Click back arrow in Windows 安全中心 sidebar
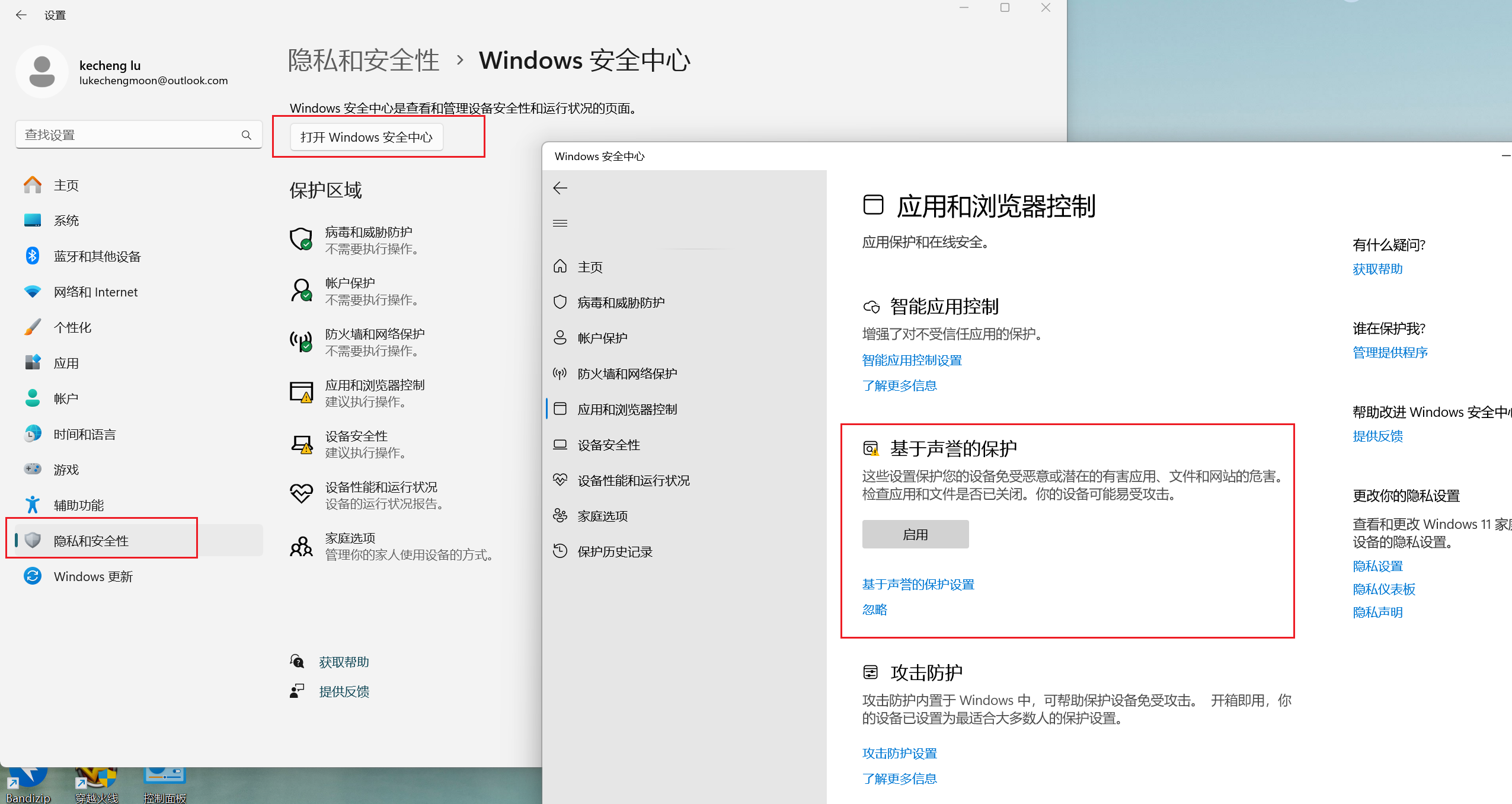Image resolution: width=1512 pixels, height=804 pixels. click(560, 189)
